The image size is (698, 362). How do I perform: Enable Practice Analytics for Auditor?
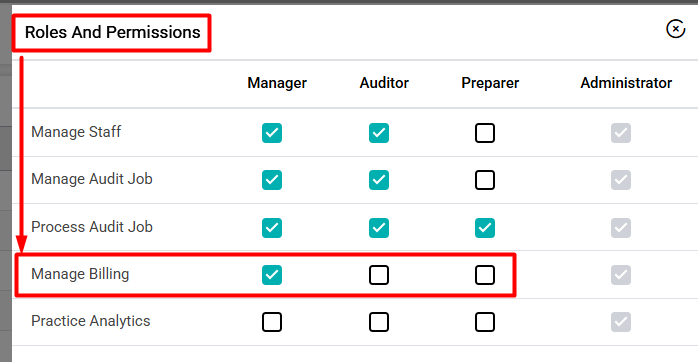[379, 322]
